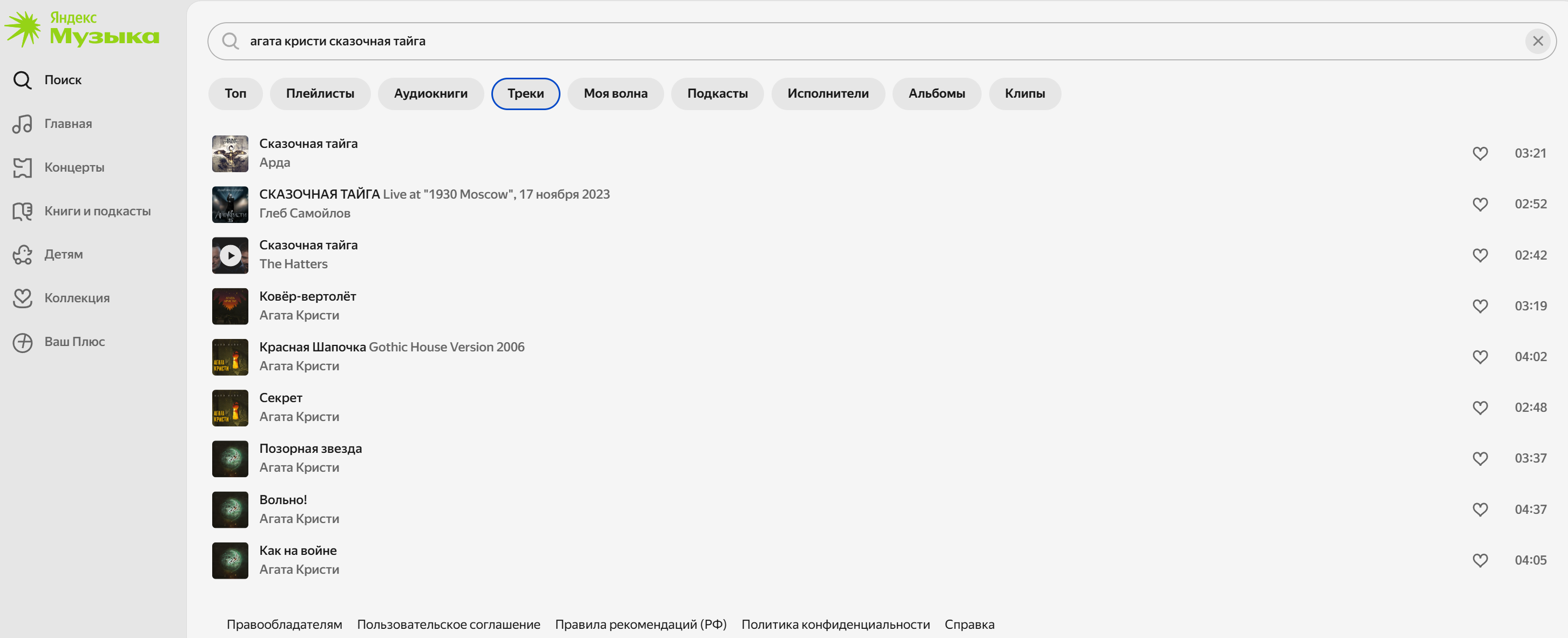Select track title Вольно!
This screenshot has width=1568, height=638.
coord(283,500)
